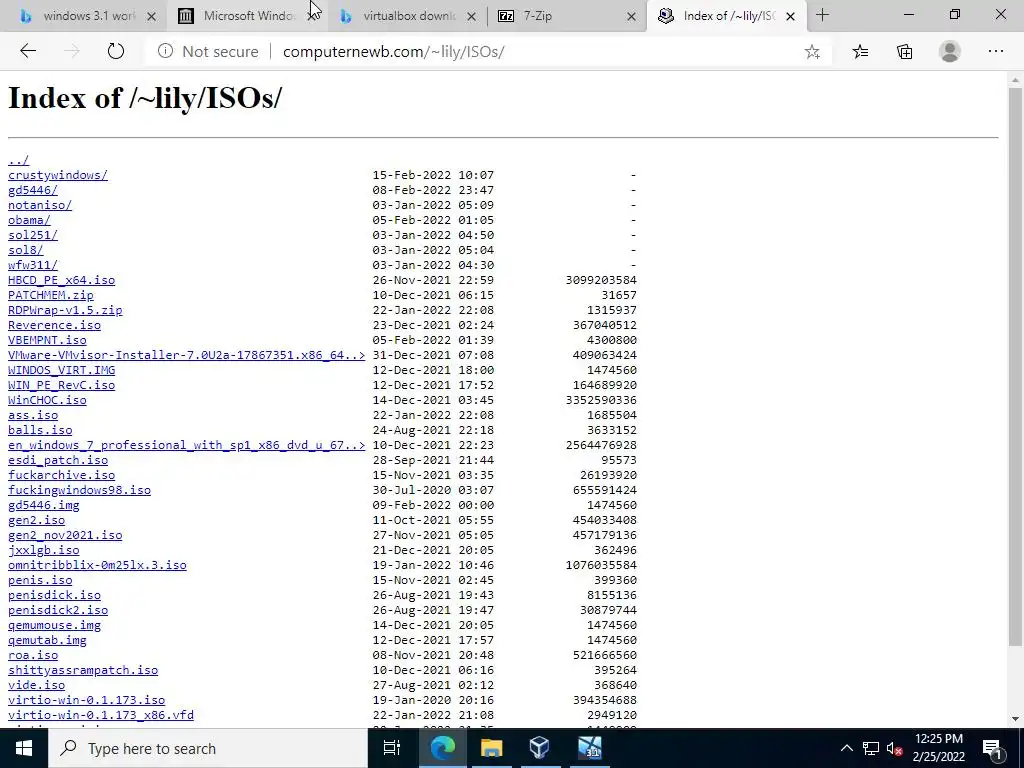Download jxxlgb.iso
The width and height of the screenshot is (1024, 768).
[43, 551]
